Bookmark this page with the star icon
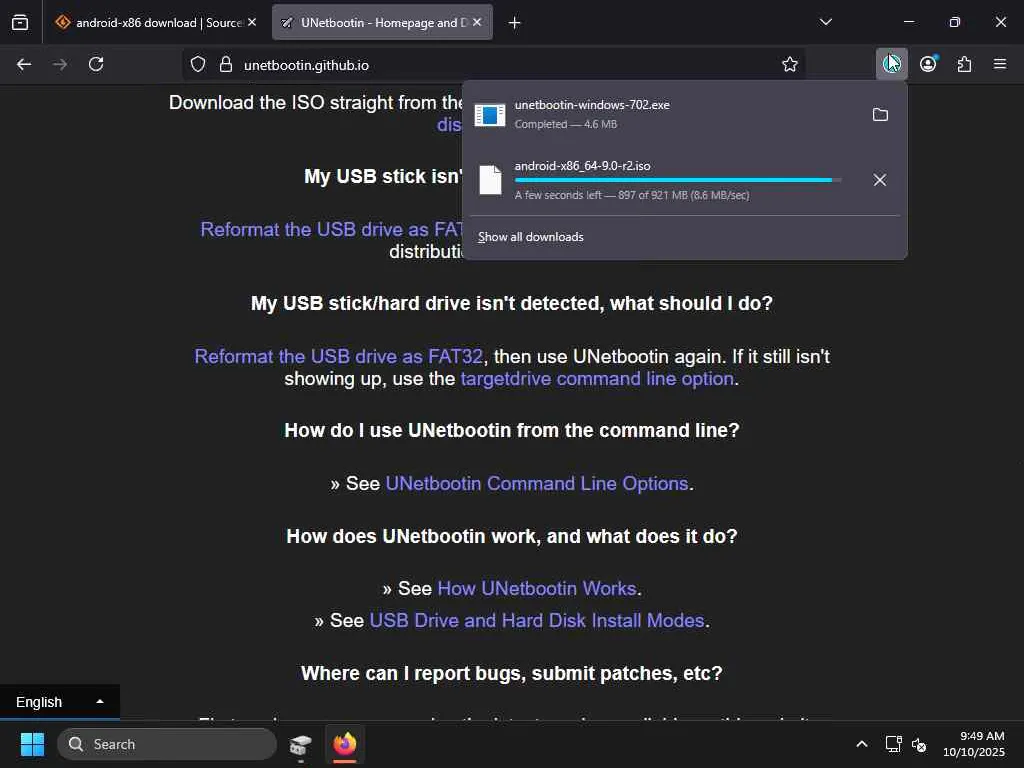 point(790,64)
